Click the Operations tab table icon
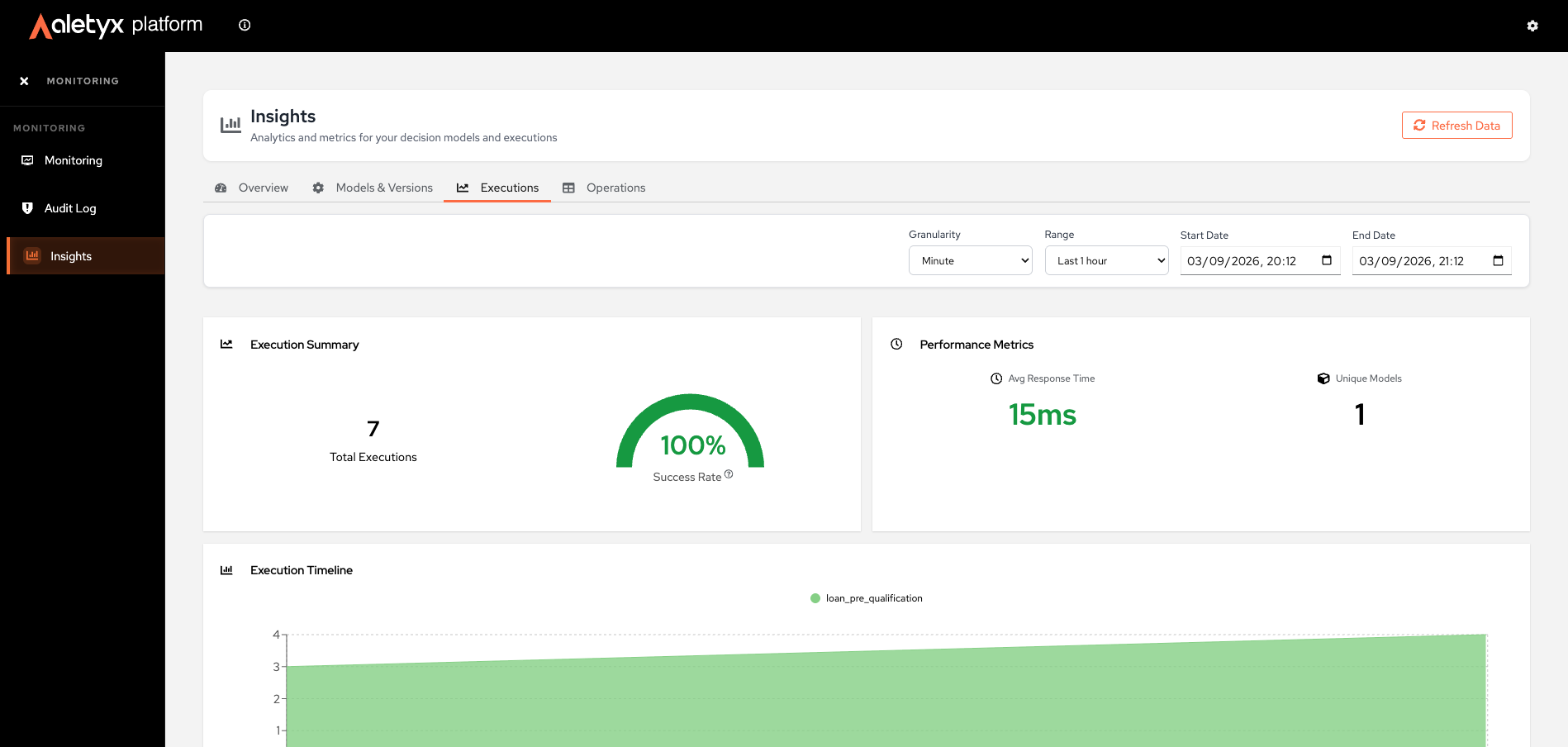Viewport: 1568px width, 747px height. click(x=568, y=188)
